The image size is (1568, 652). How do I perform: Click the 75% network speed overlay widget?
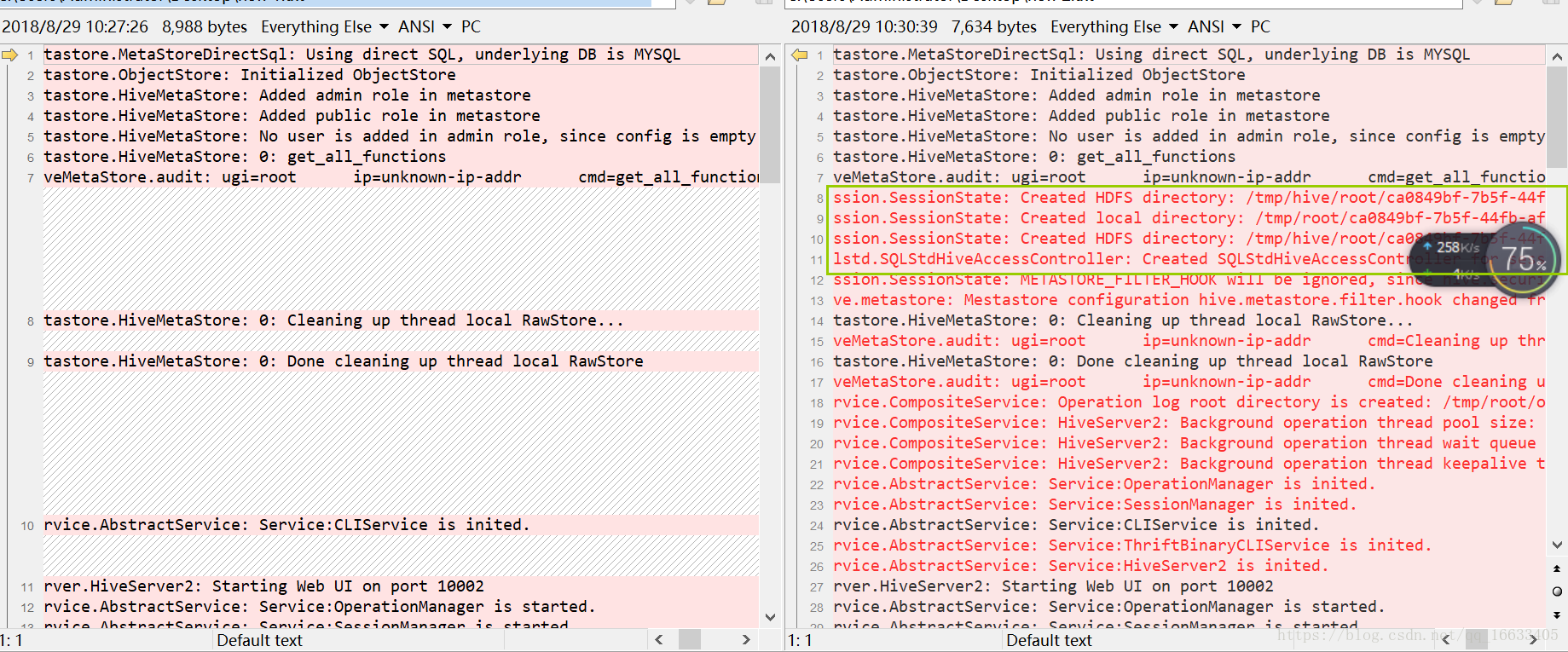tap(1524, 257)
